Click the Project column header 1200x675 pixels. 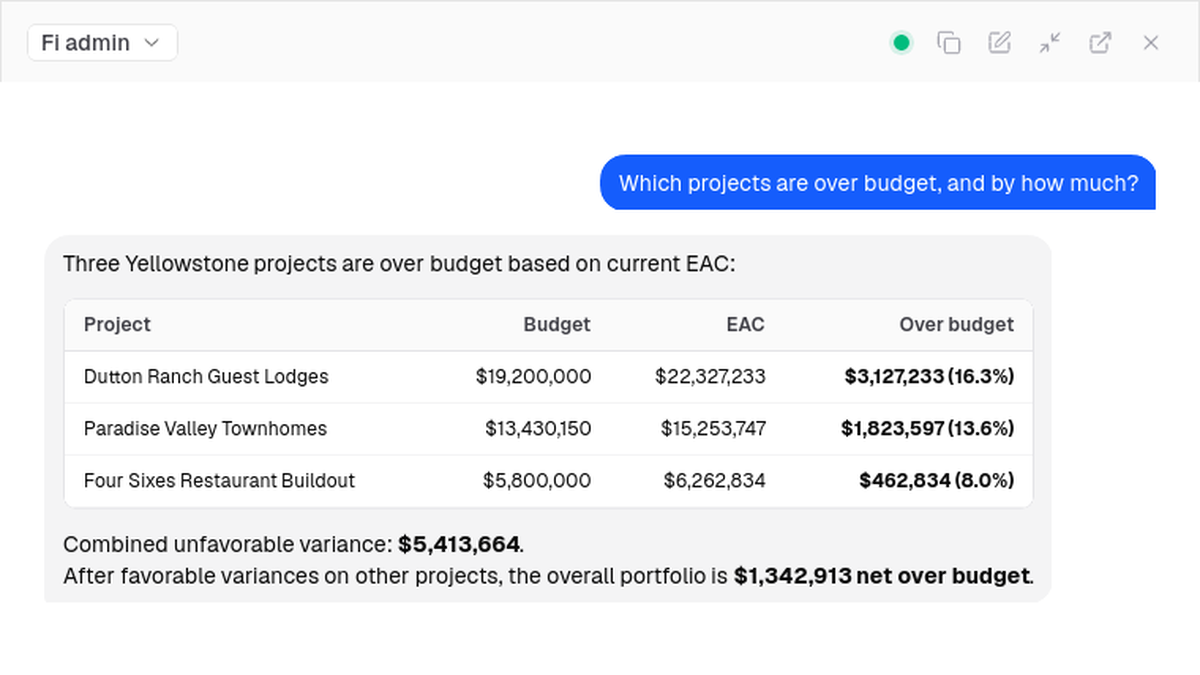coord(117,324)
